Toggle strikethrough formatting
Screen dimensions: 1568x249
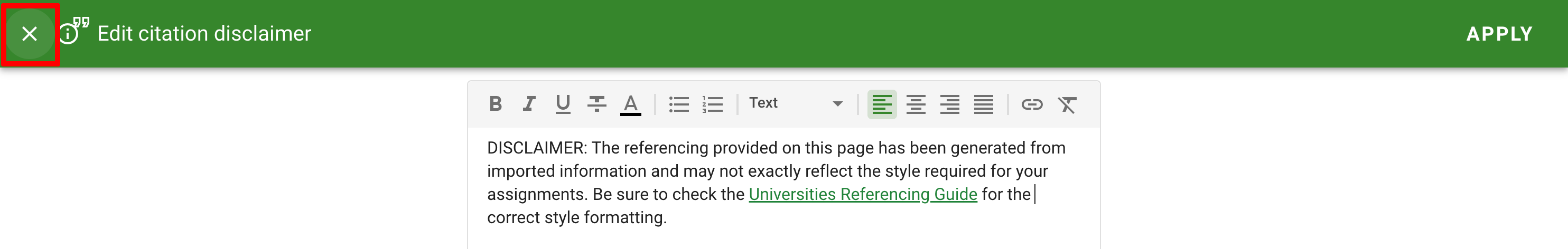pos(596,104)
